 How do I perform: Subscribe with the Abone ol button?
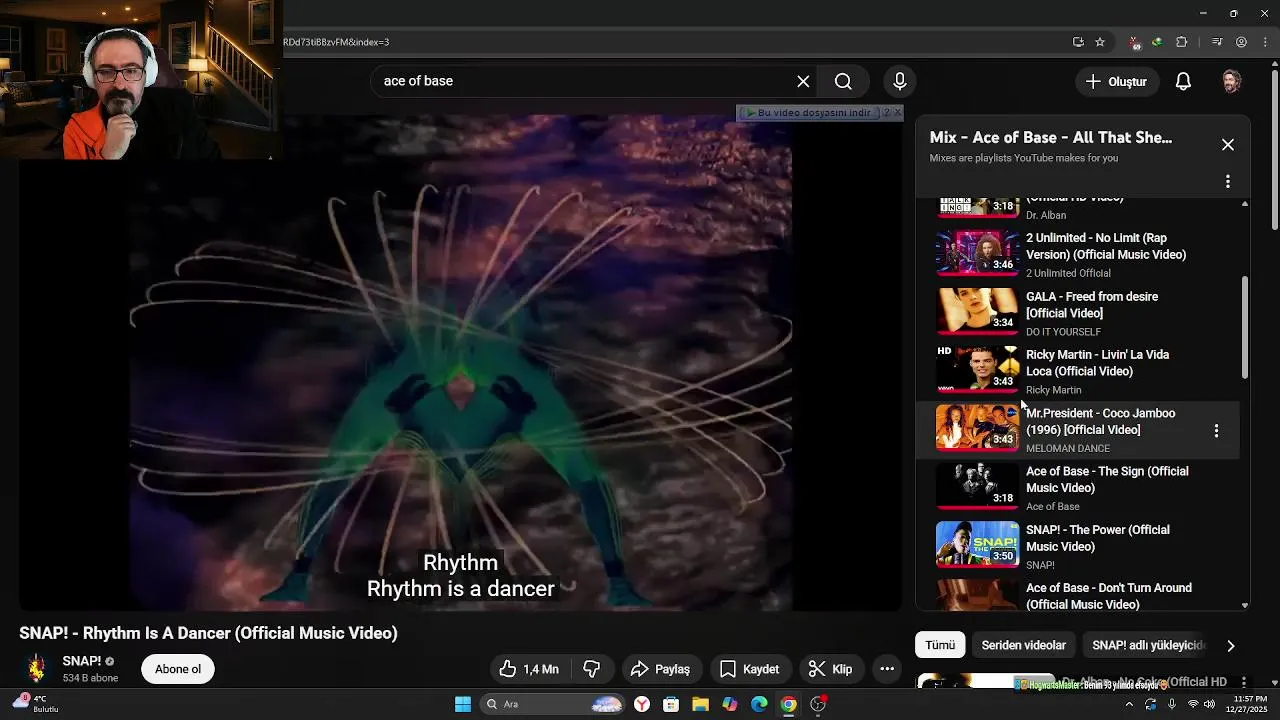point(178,669)
